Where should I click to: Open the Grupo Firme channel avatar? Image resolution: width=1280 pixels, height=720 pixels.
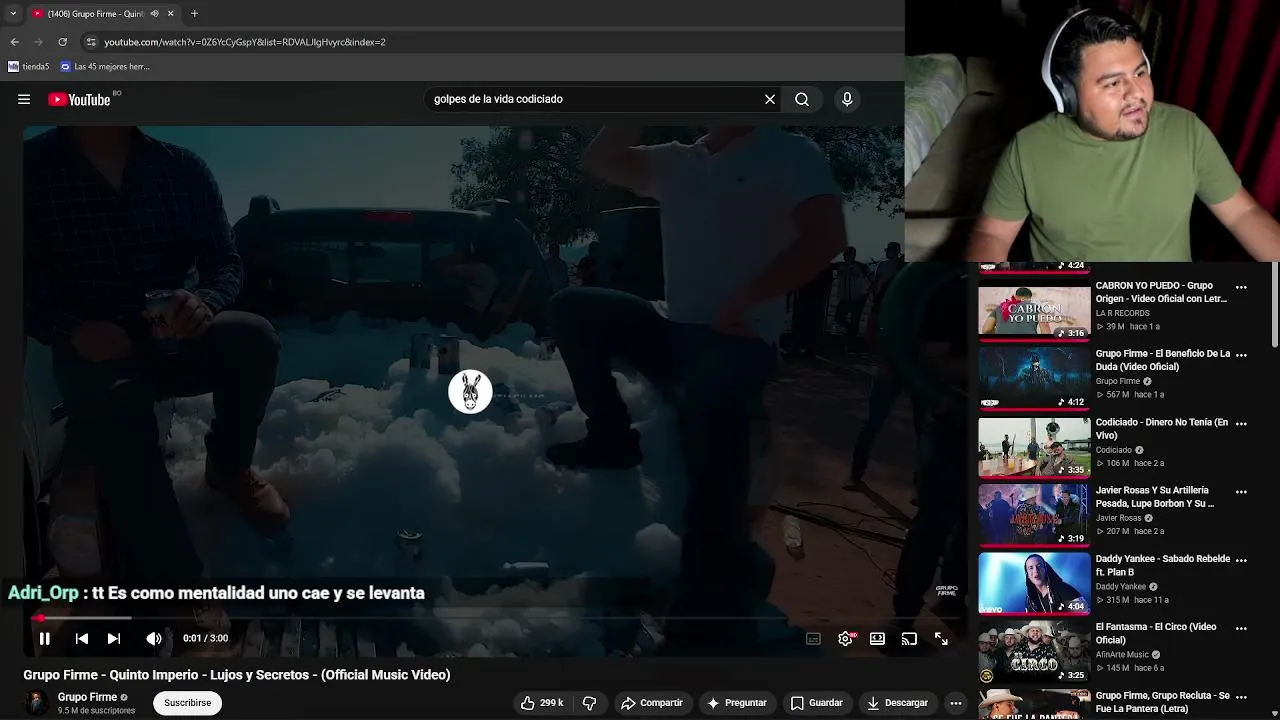pyautogui.click(x=36, y=703)
